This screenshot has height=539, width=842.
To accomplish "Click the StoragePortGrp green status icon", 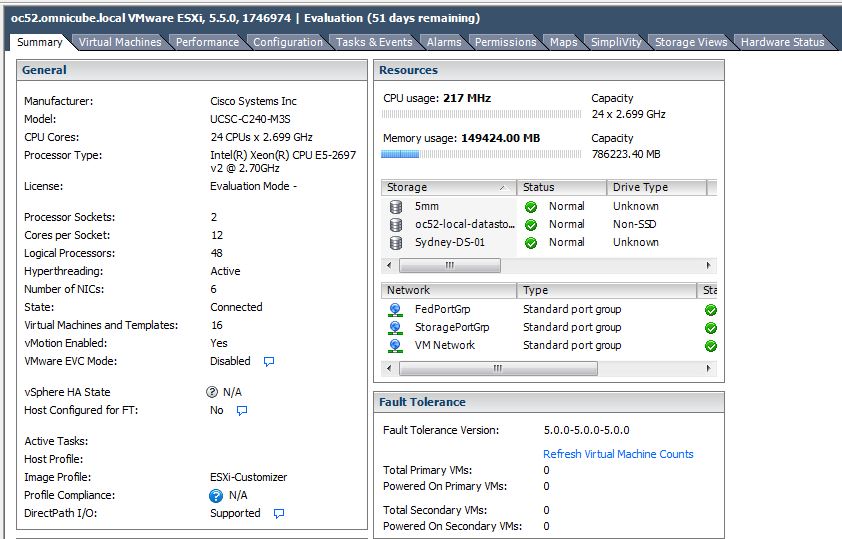I will 710,328.
